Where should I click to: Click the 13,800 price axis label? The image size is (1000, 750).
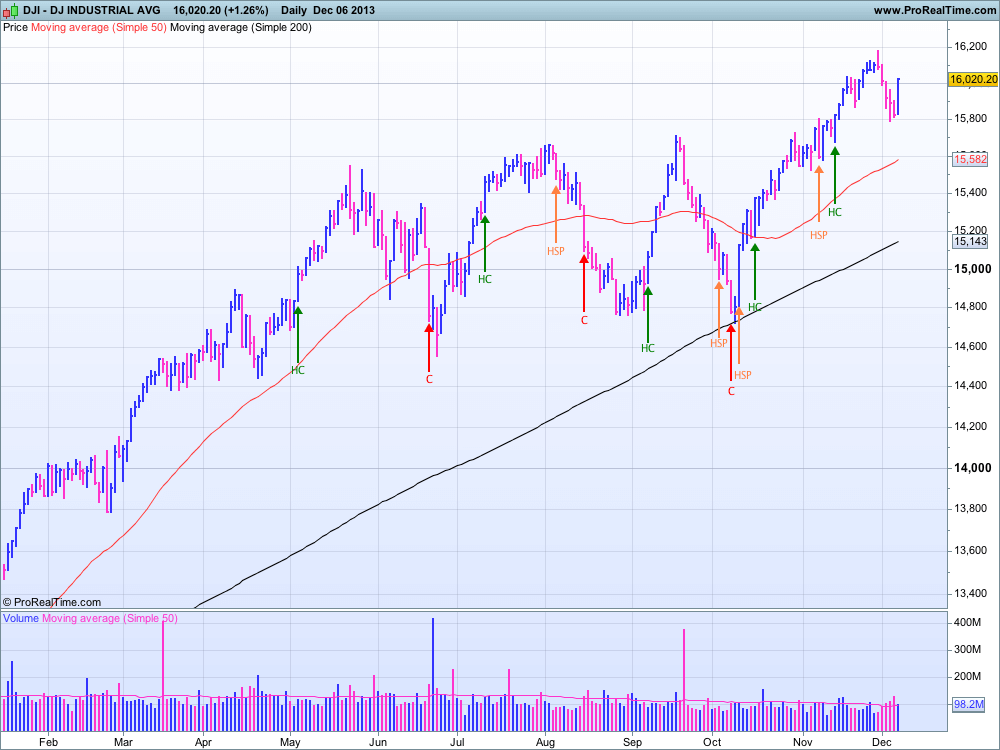click(970, 509)
